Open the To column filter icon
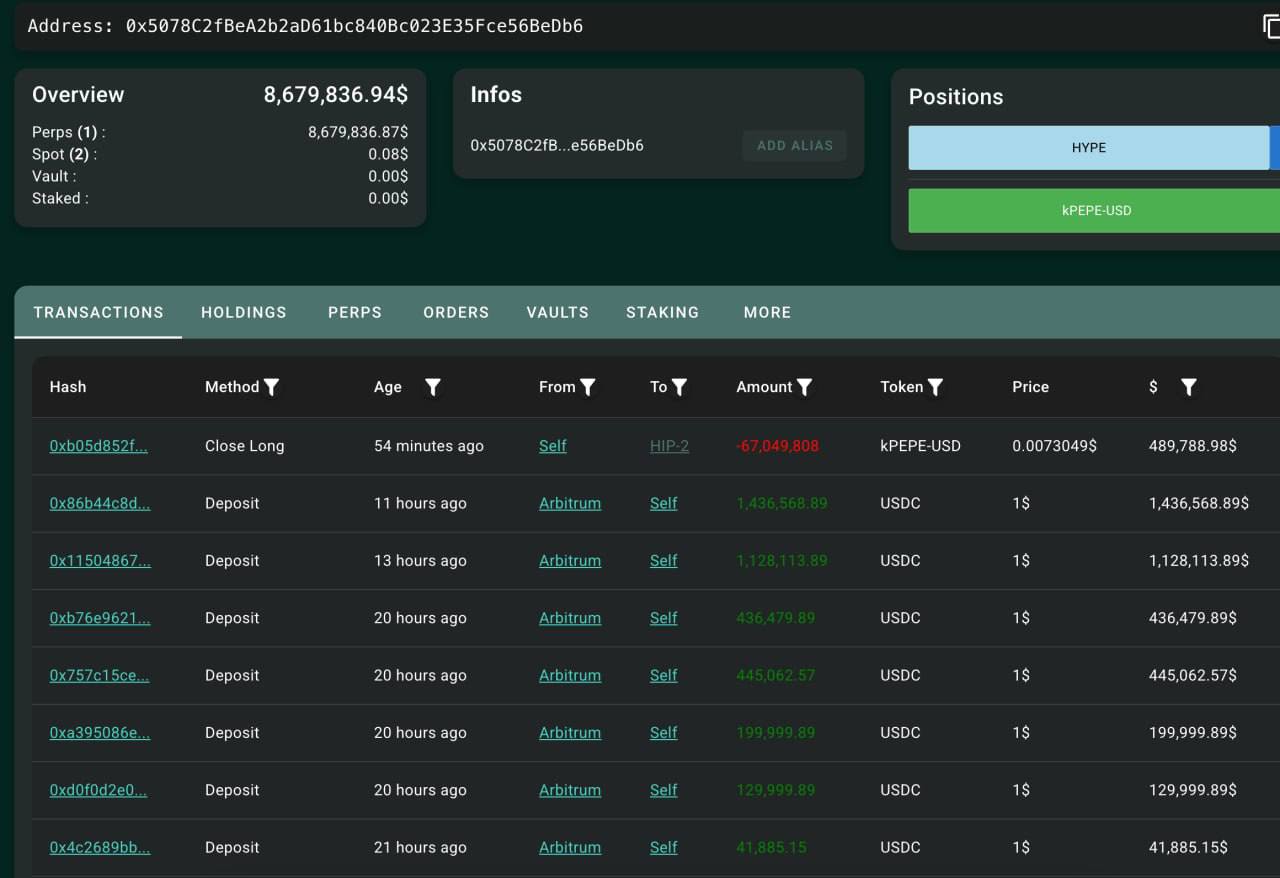The height and width of the screenshot is (878, 1280). [679, 387]
